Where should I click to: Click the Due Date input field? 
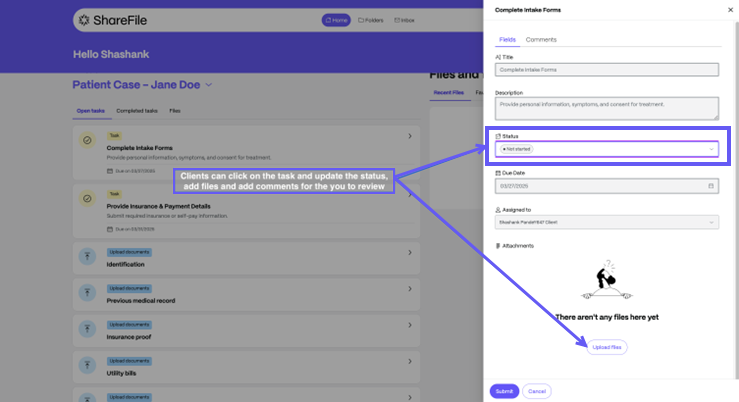[607, 186]
